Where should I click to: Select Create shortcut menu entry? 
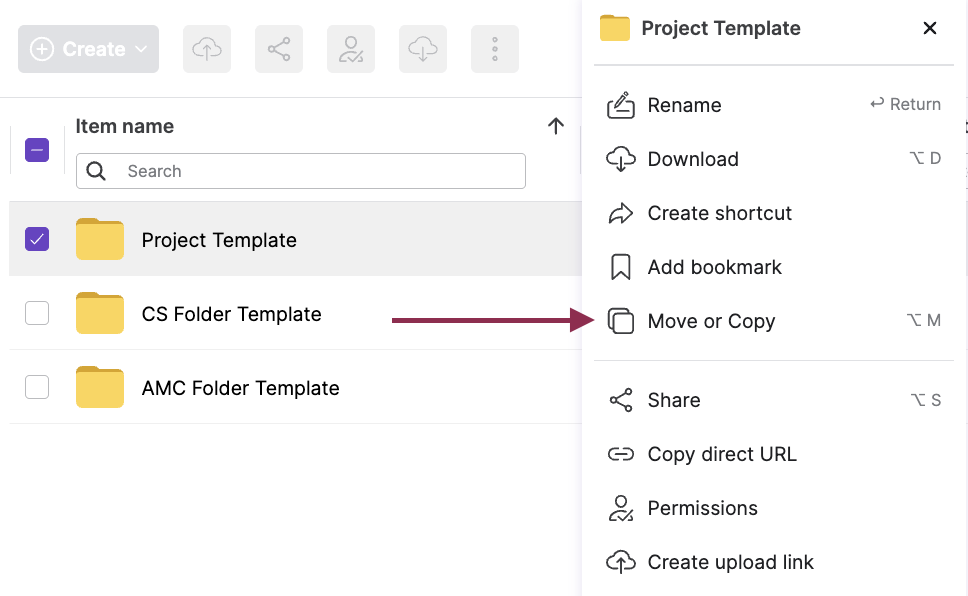[x=719, y=213]
